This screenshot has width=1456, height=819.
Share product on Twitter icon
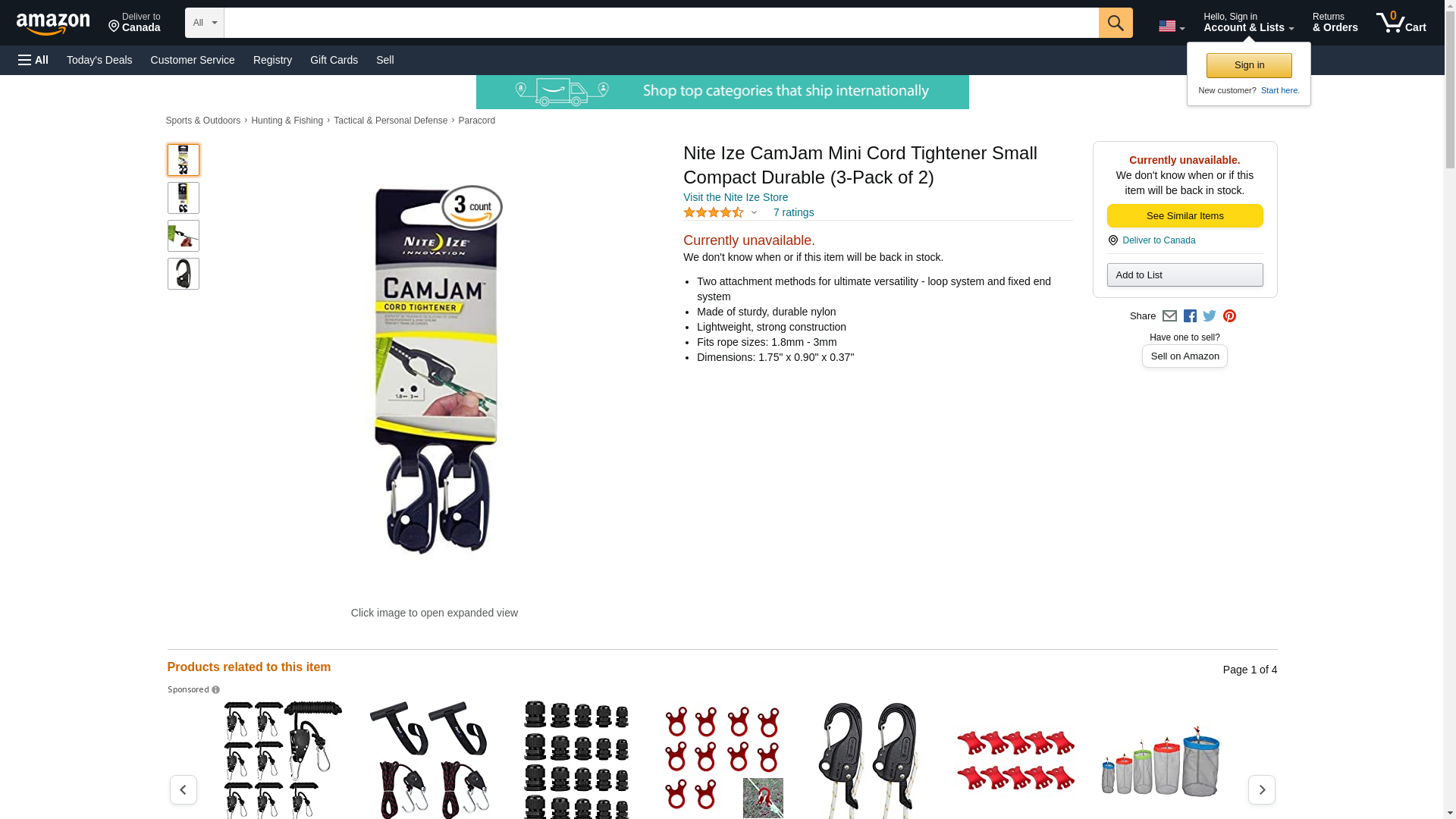[x=1210, y=316]
